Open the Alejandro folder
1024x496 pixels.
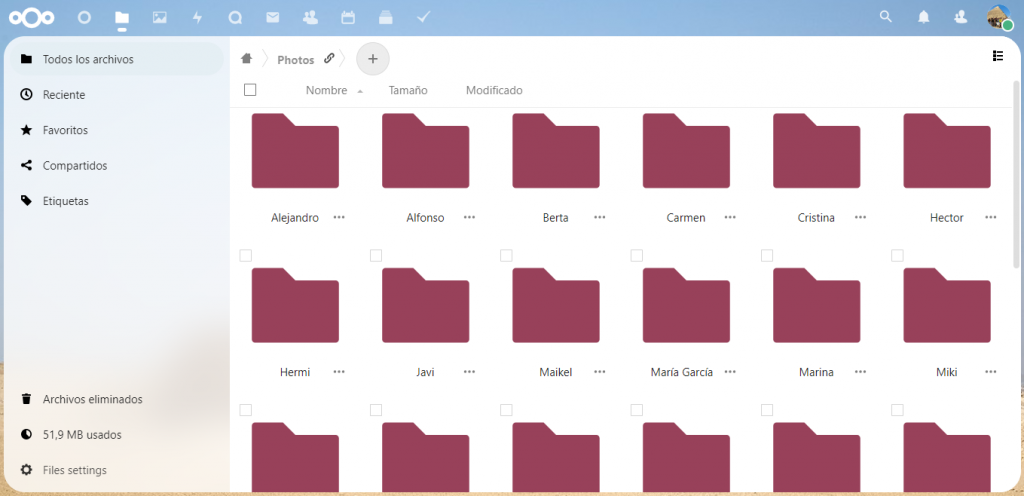[295, 151]
